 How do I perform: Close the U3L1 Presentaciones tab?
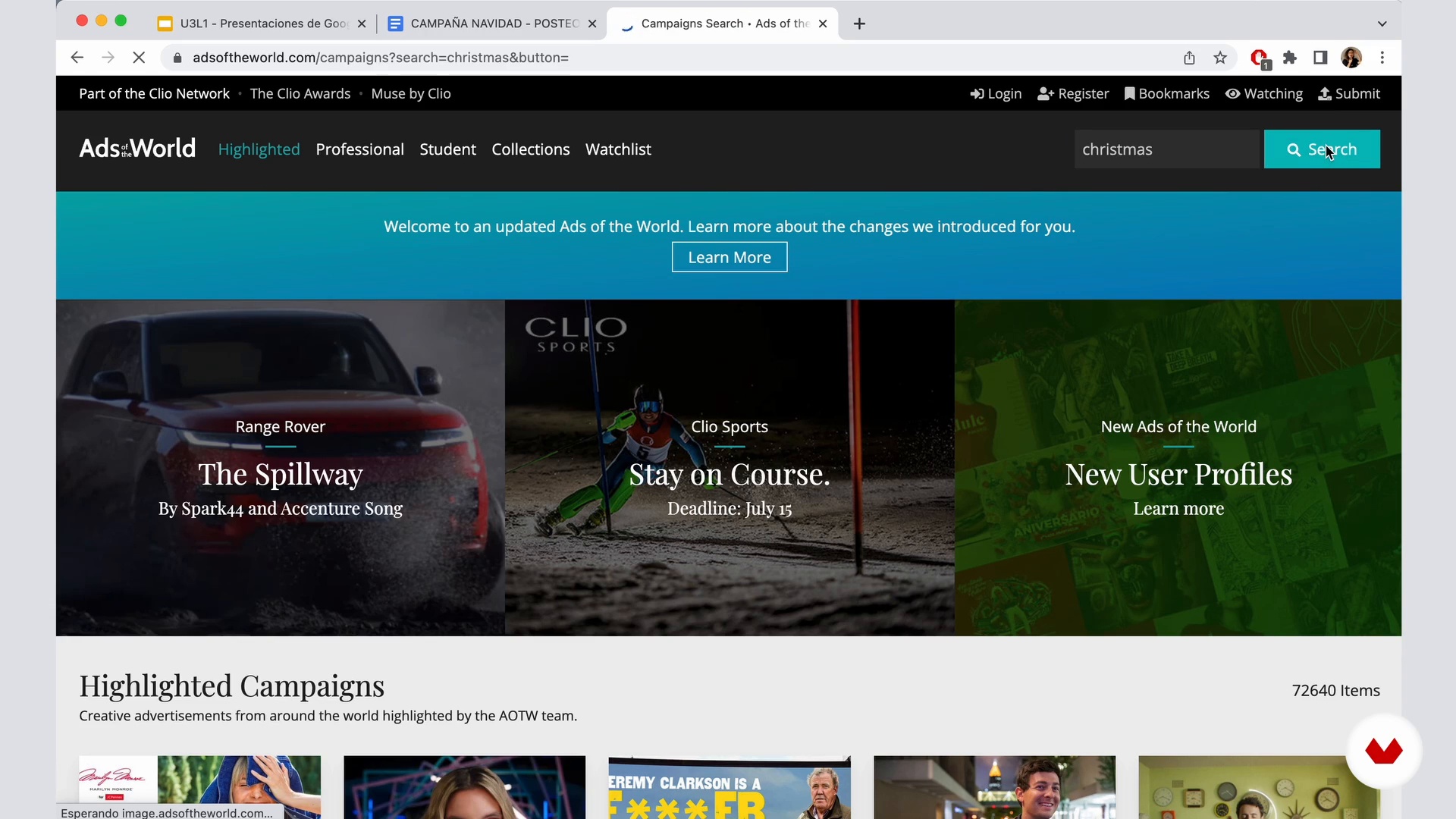[362, 24]
